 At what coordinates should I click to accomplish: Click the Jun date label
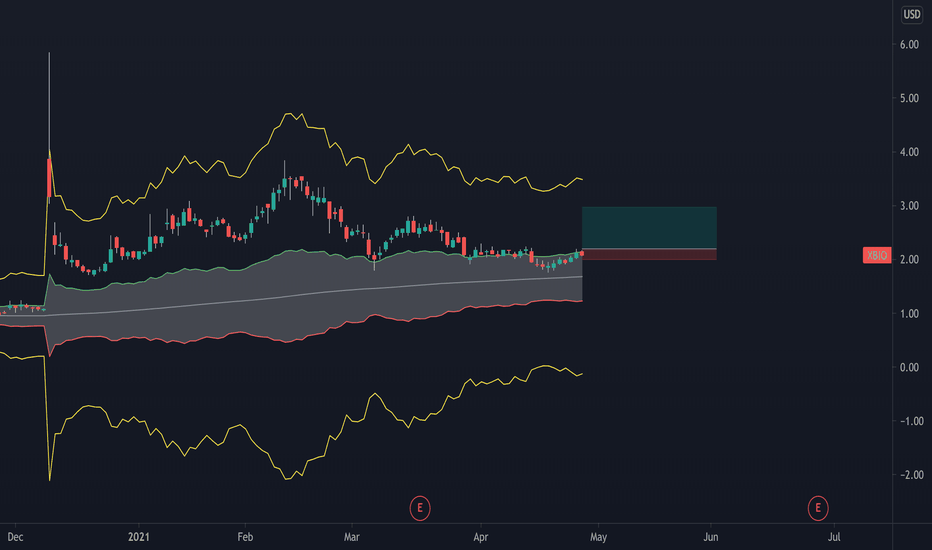(x=711, y=537)
